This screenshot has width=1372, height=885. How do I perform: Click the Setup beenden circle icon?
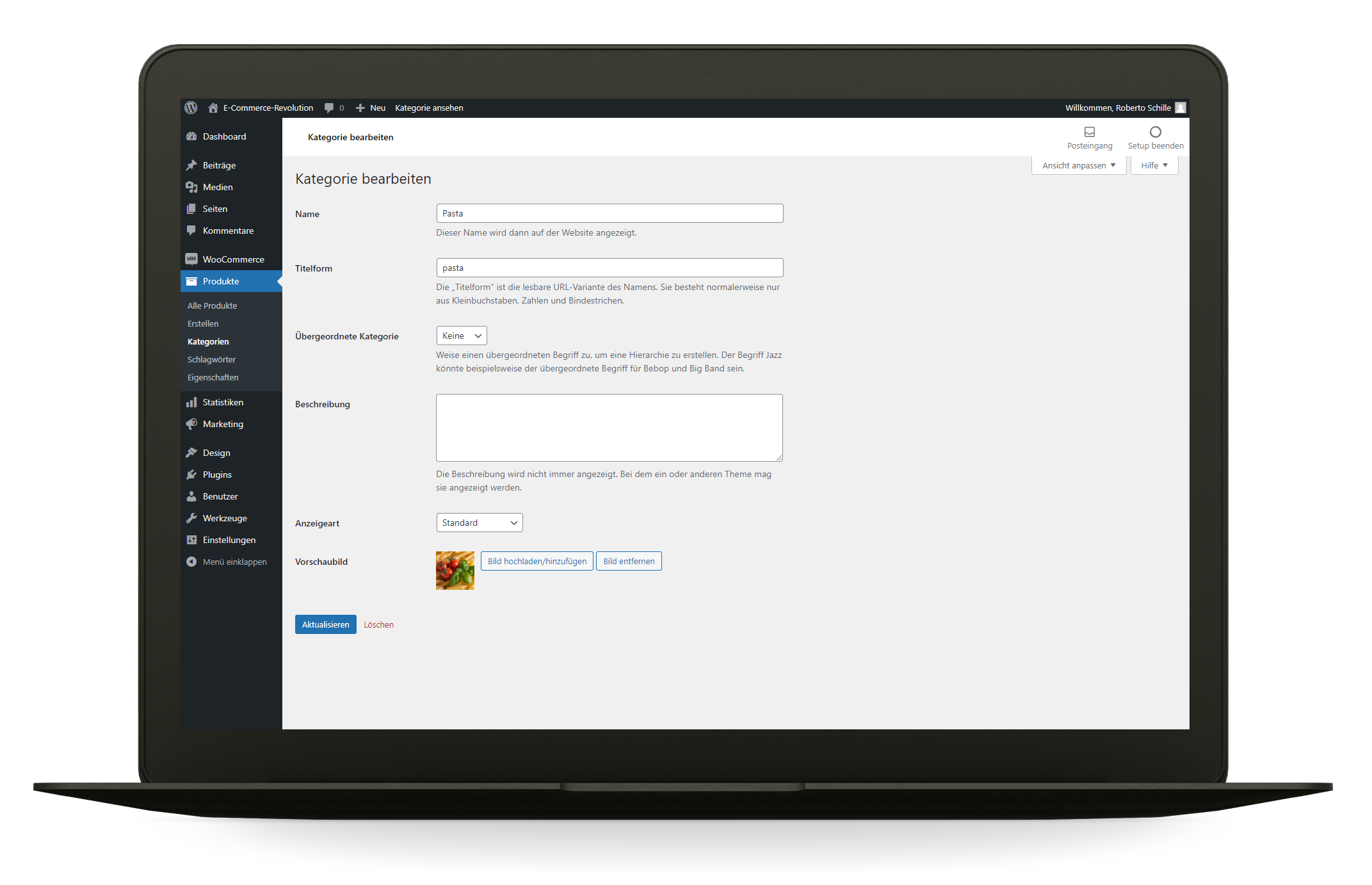[1155, 132]
